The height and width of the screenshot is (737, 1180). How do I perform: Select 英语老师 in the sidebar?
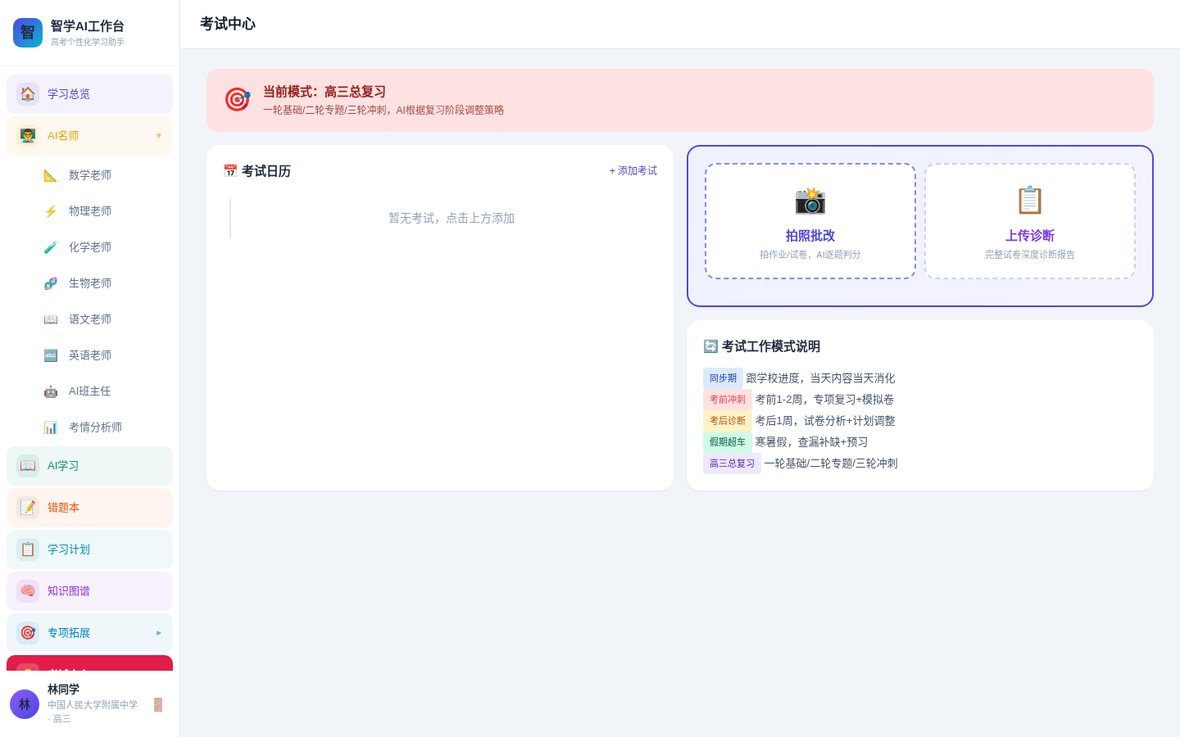pos(90,355)
